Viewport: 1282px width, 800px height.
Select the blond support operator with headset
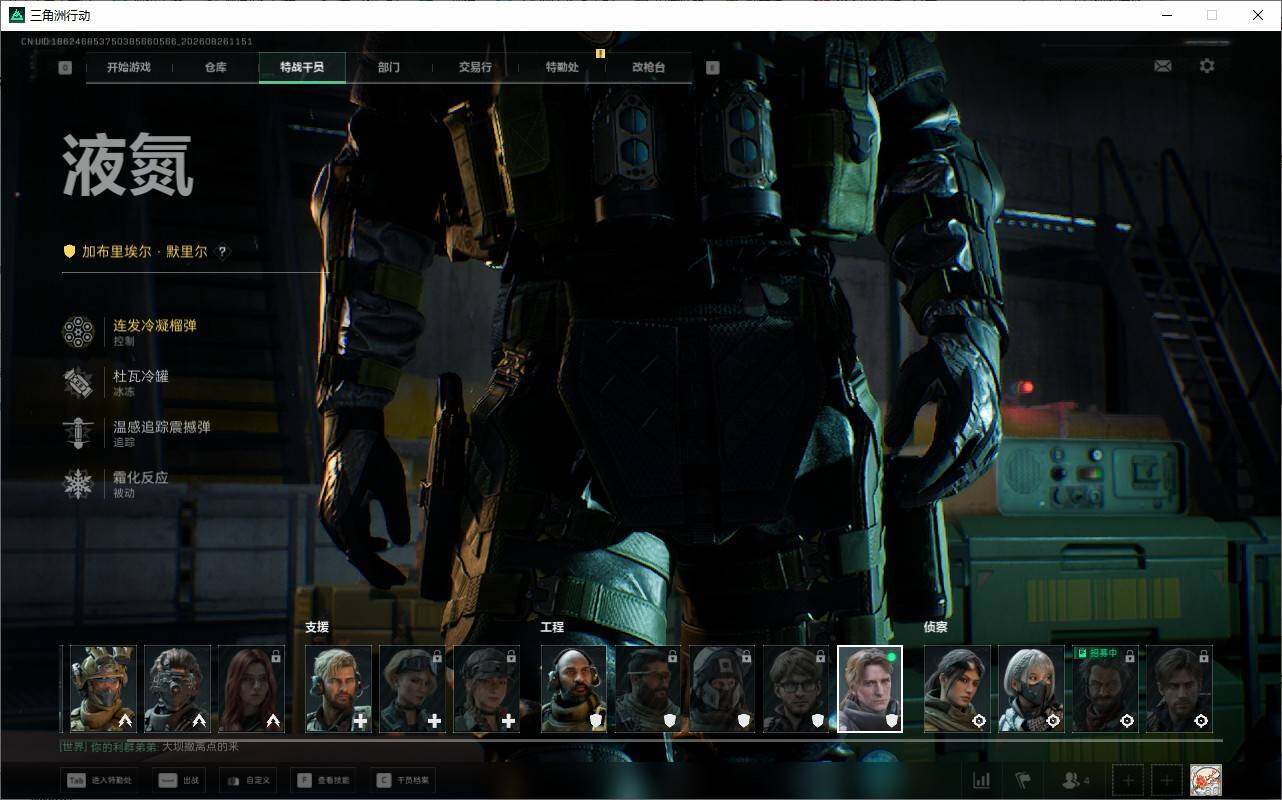(338, 689)
